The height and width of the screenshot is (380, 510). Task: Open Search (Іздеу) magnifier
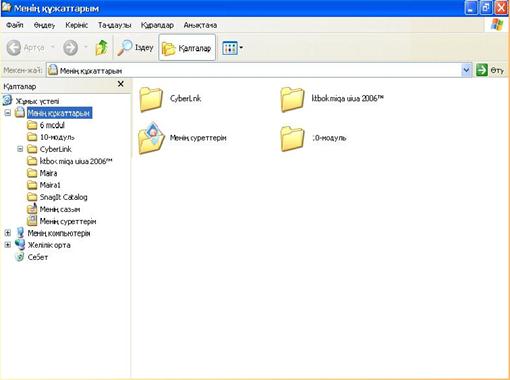tap(125, 48)
